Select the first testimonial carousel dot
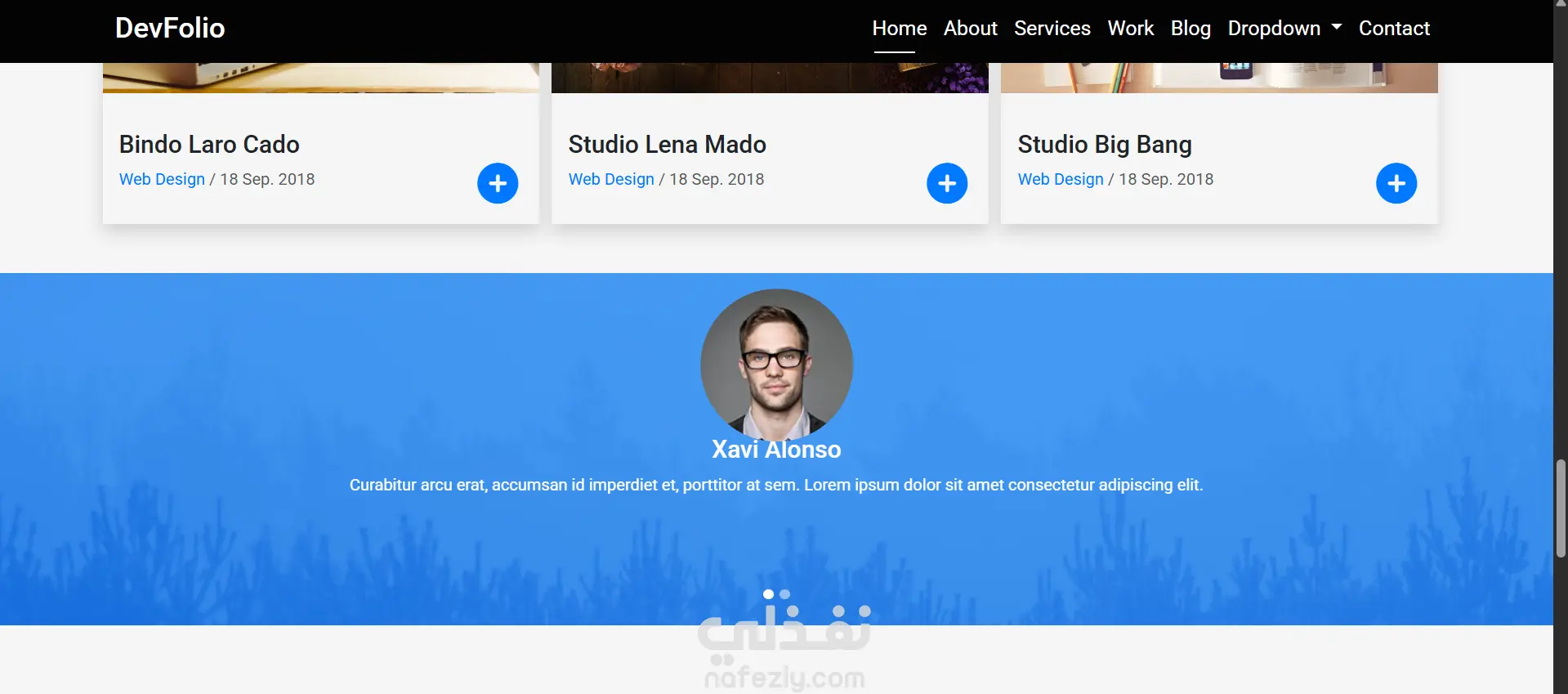Viewport: 1568px width, 694px height. 768,594
